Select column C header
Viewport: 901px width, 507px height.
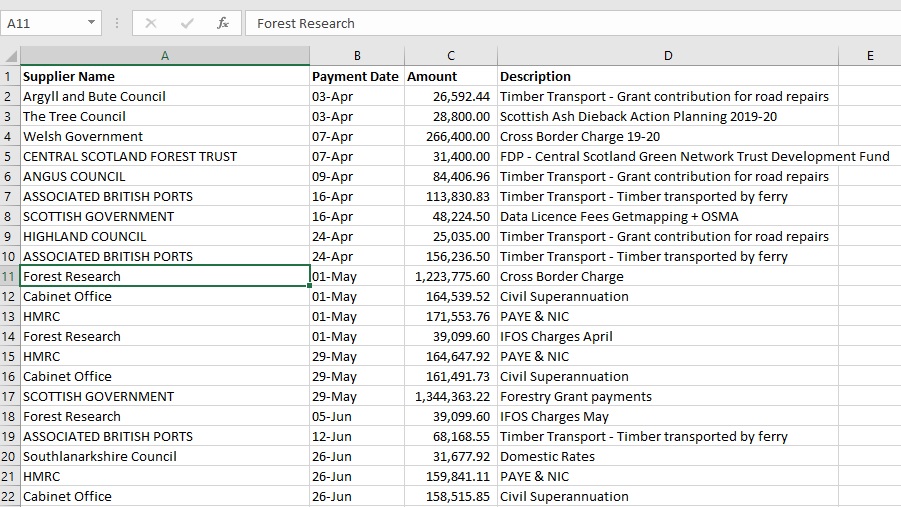click(451, 56)
